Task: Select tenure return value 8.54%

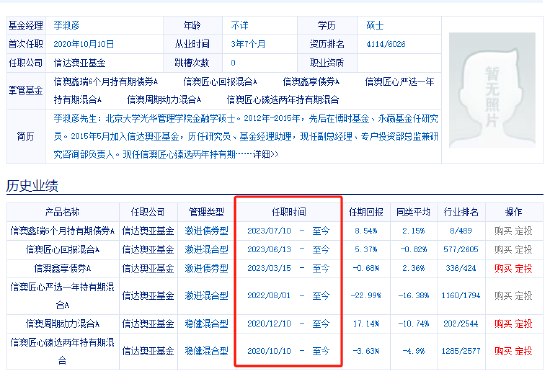Action: coord(366,231)
